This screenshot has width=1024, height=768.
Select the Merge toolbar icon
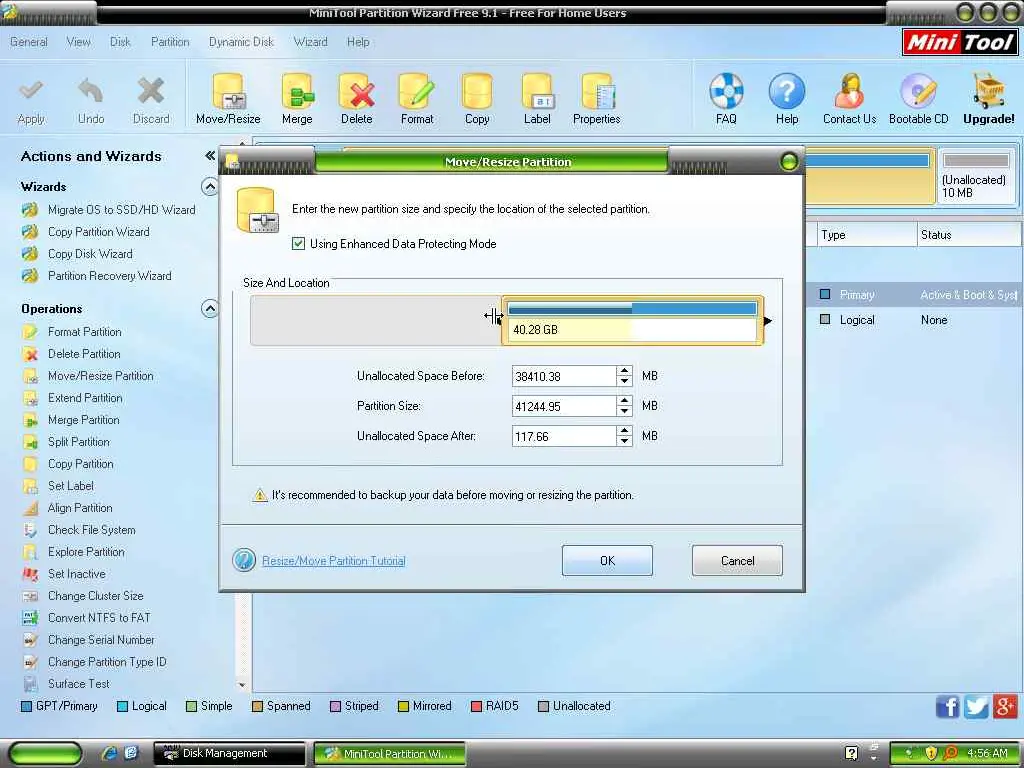[297, 99]
